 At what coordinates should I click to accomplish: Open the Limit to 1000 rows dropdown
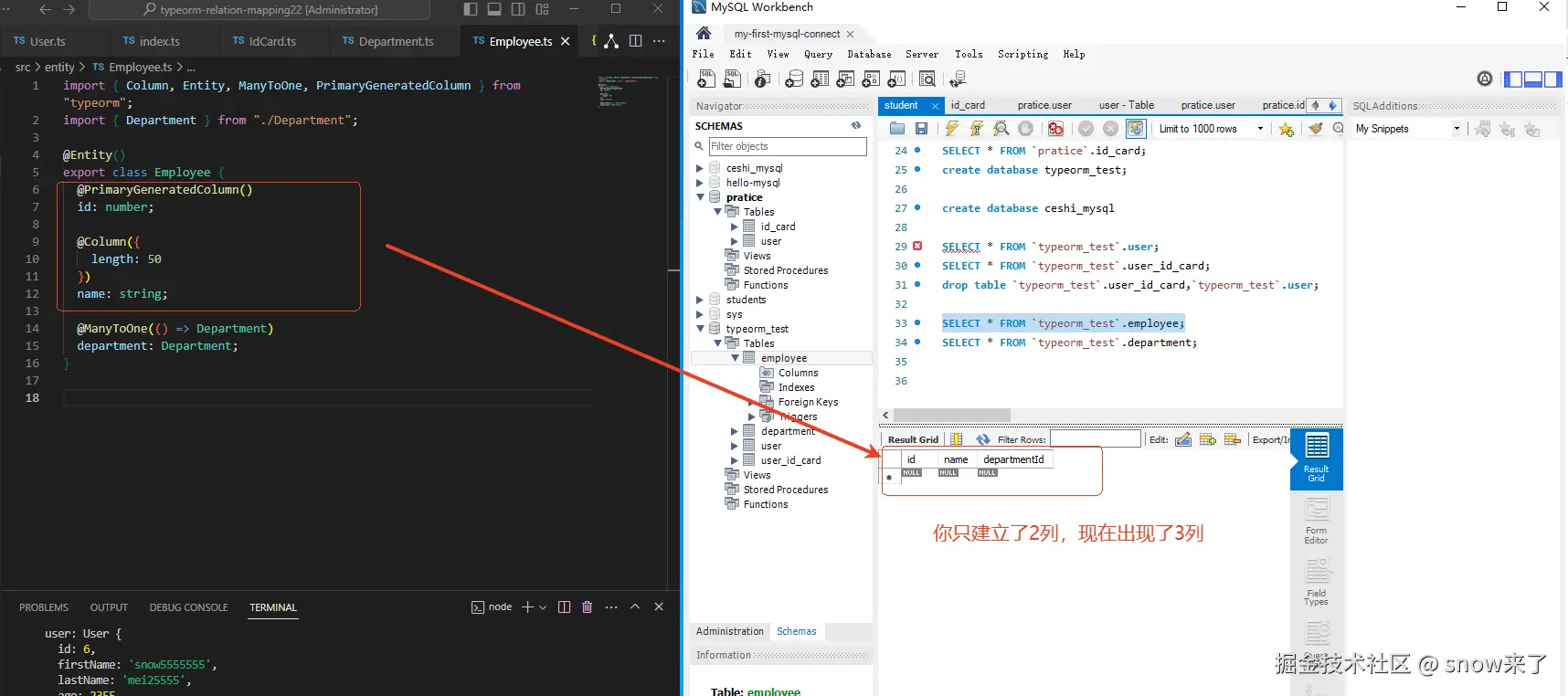coord(1211,129)
